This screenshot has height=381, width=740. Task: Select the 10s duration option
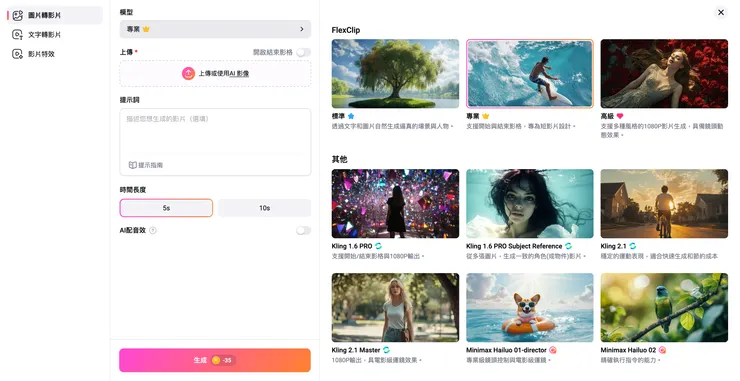click(x=264, y=208)
